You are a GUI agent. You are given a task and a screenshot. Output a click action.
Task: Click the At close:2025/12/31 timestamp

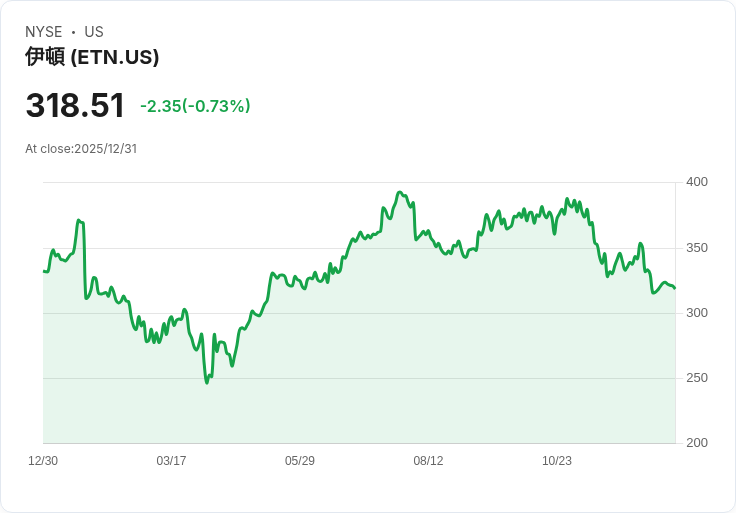click(x=81, y=149)
